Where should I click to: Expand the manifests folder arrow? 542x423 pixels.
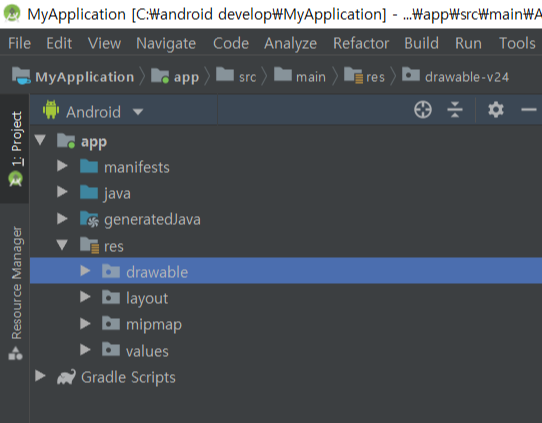[x=62, y=166]
